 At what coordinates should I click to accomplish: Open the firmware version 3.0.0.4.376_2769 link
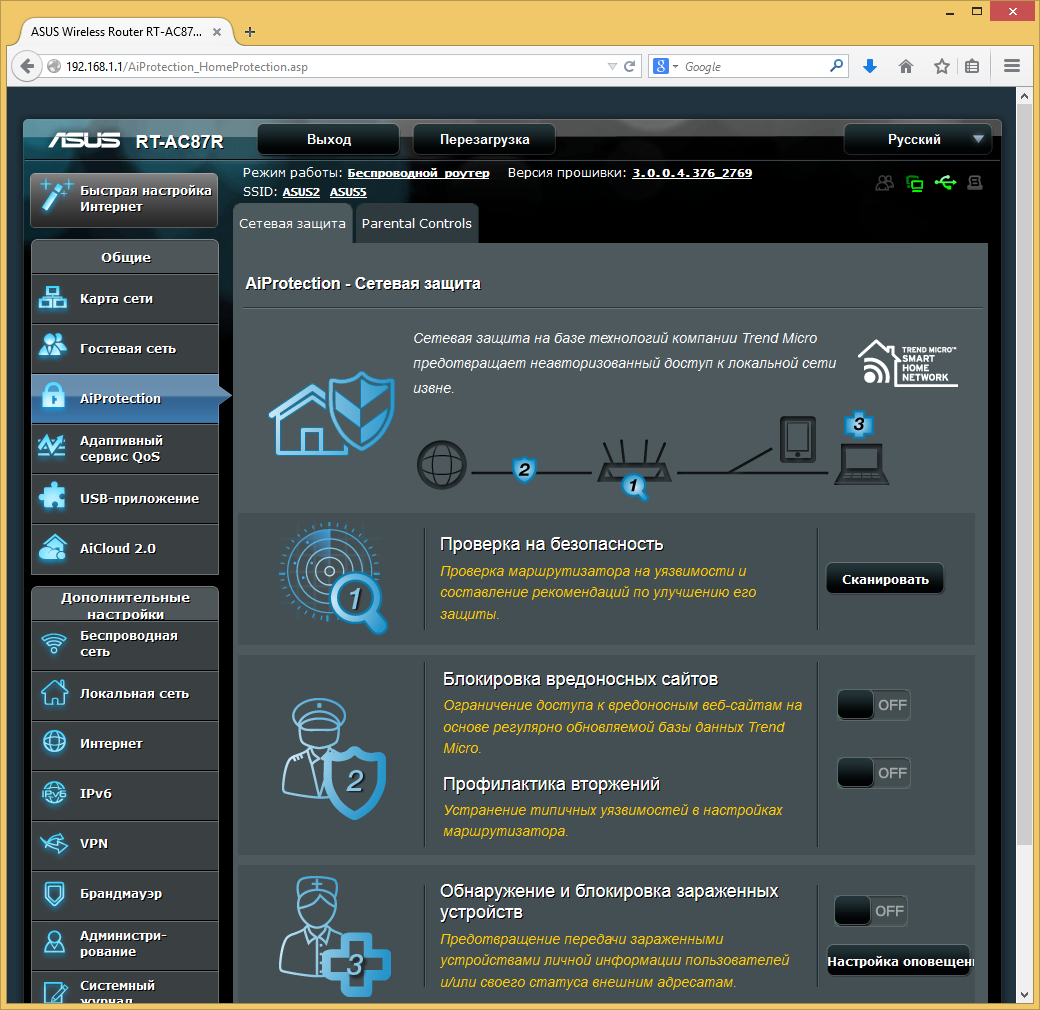pos(692,173)
